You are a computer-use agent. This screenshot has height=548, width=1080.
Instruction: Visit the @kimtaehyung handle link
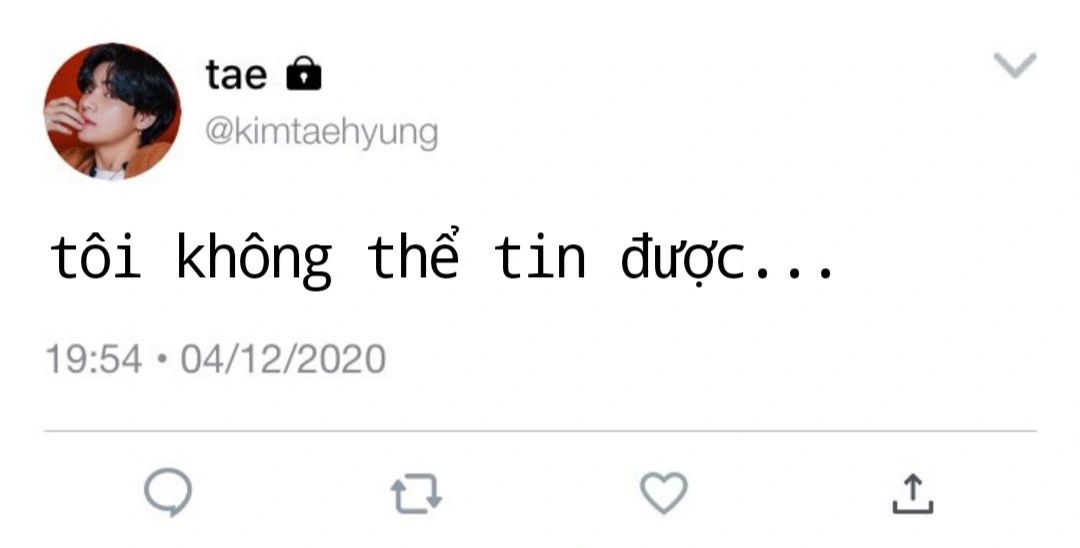click(x=321, y=132)
